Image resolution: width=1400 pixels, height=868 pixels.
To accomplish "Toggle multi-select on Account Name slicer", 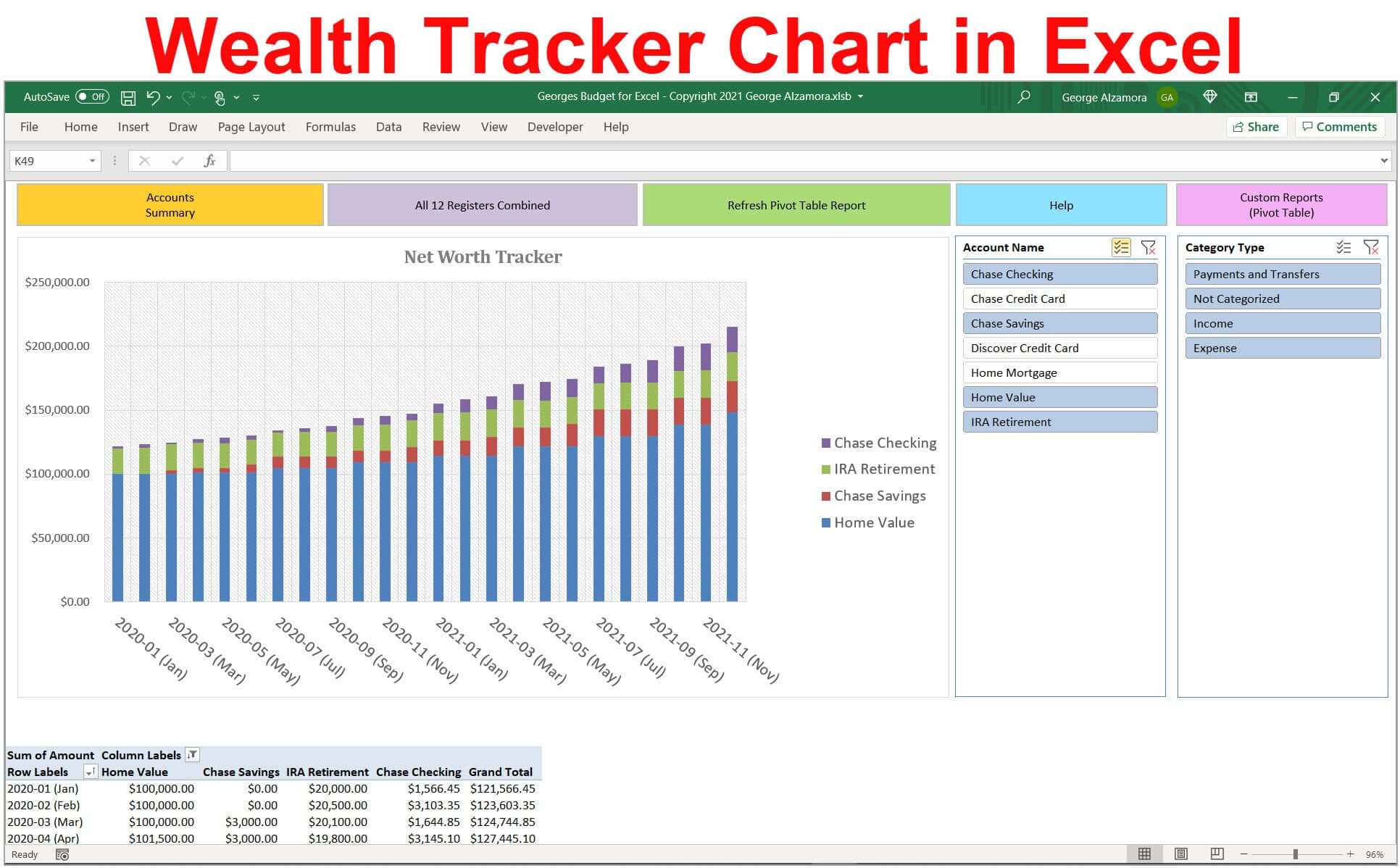I will pyautogui.click(x=1121, y=248).
